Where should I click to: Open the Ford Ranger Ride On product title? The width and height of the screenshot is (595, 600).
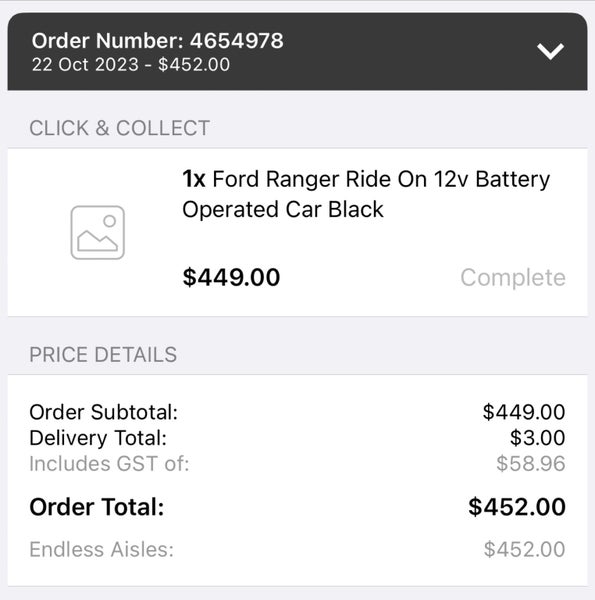click(x=366, y=194)
